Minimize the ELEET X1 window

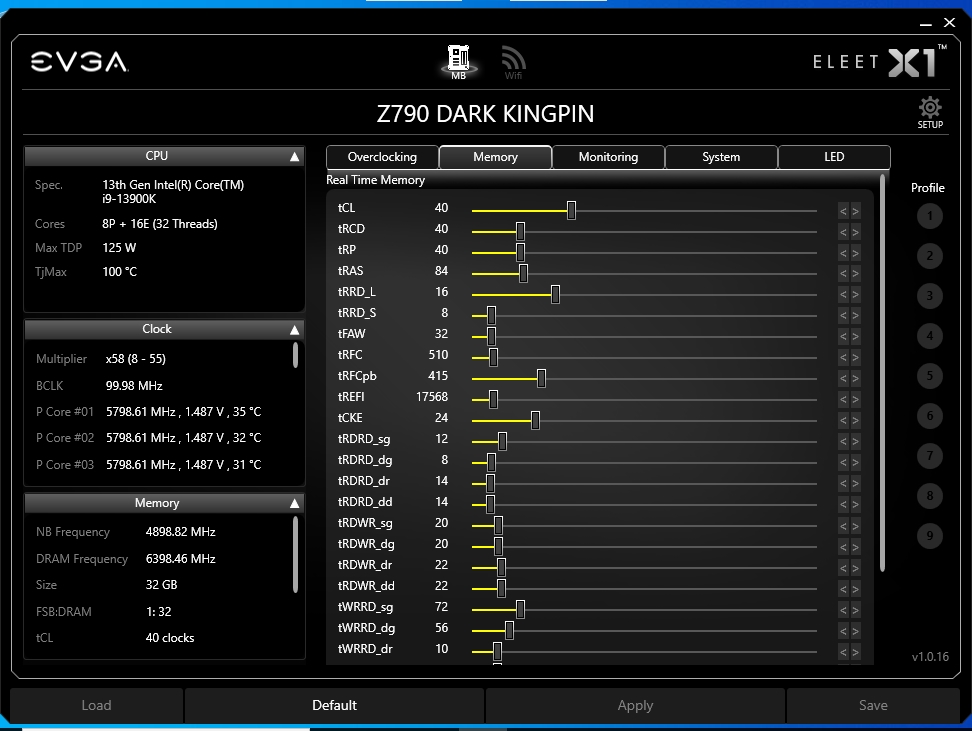(x=926, y=24)
